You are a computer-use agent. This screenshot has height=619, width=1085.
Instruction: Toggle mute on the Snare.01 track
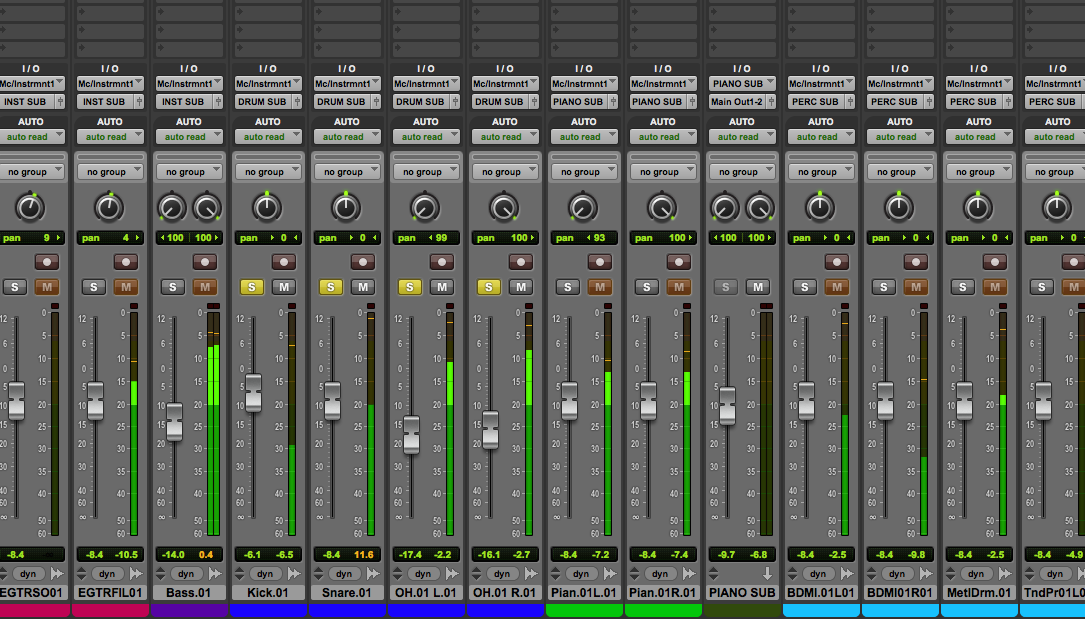[362, 287]
